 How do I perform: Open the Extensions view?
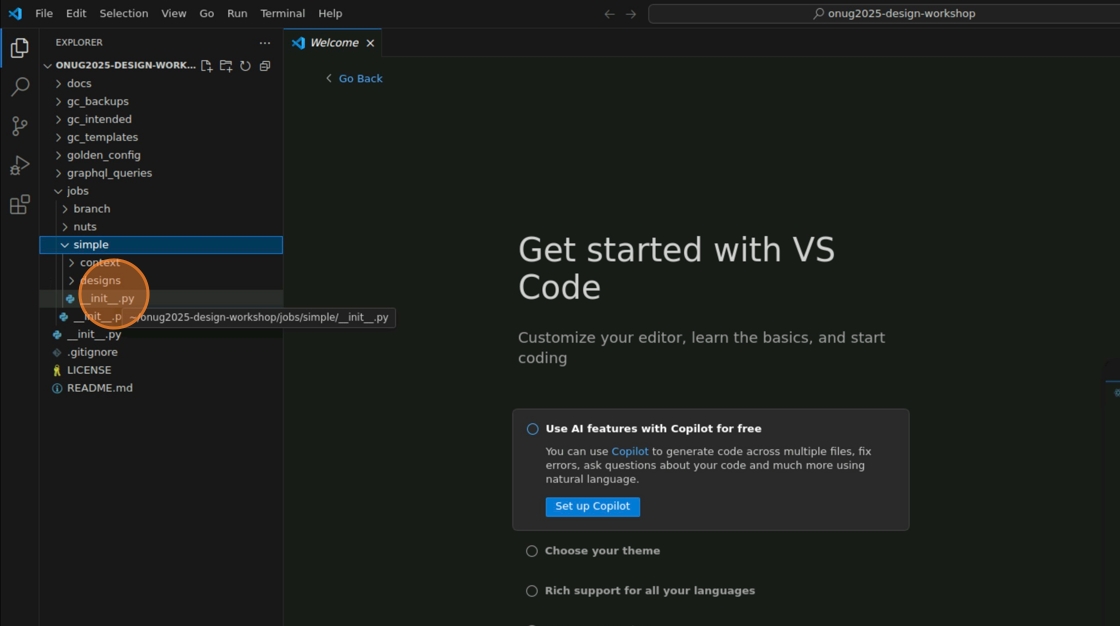click(x=19, y=205)
